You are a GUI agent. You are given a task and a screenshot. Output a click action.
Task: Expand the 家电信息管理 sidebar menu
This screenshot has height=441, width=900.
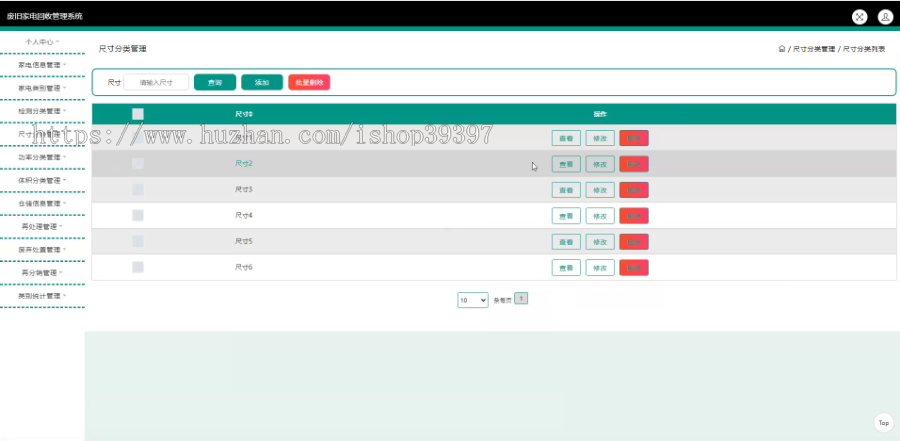point(42,65)
